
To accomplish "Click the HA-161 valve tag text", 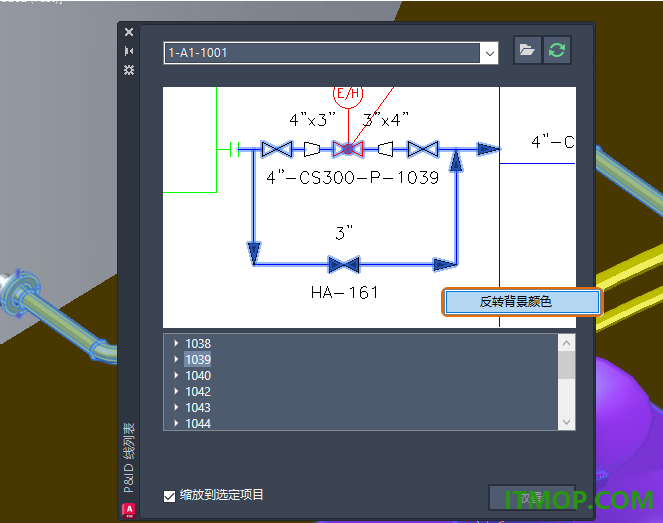I will pos(345,293).
